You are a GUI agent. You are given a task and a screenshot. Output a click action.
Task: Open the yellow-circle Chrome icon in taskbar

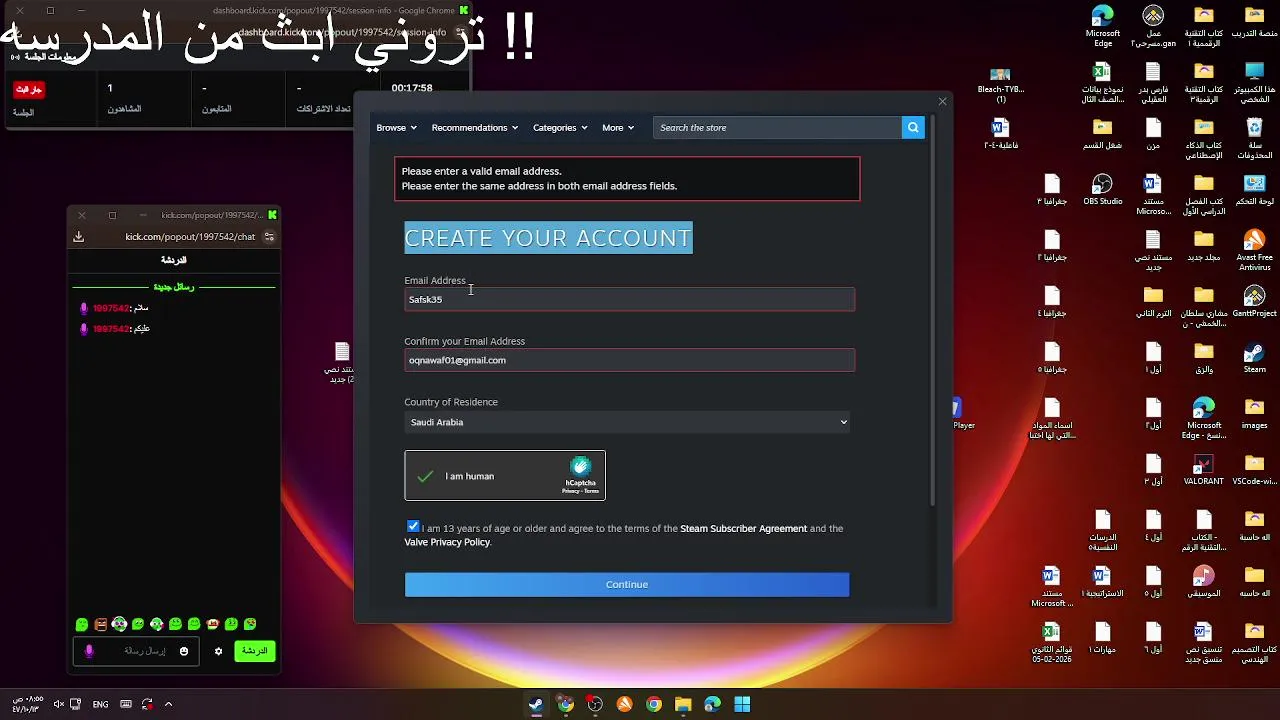pyautogui.click(x=565, y=704)
